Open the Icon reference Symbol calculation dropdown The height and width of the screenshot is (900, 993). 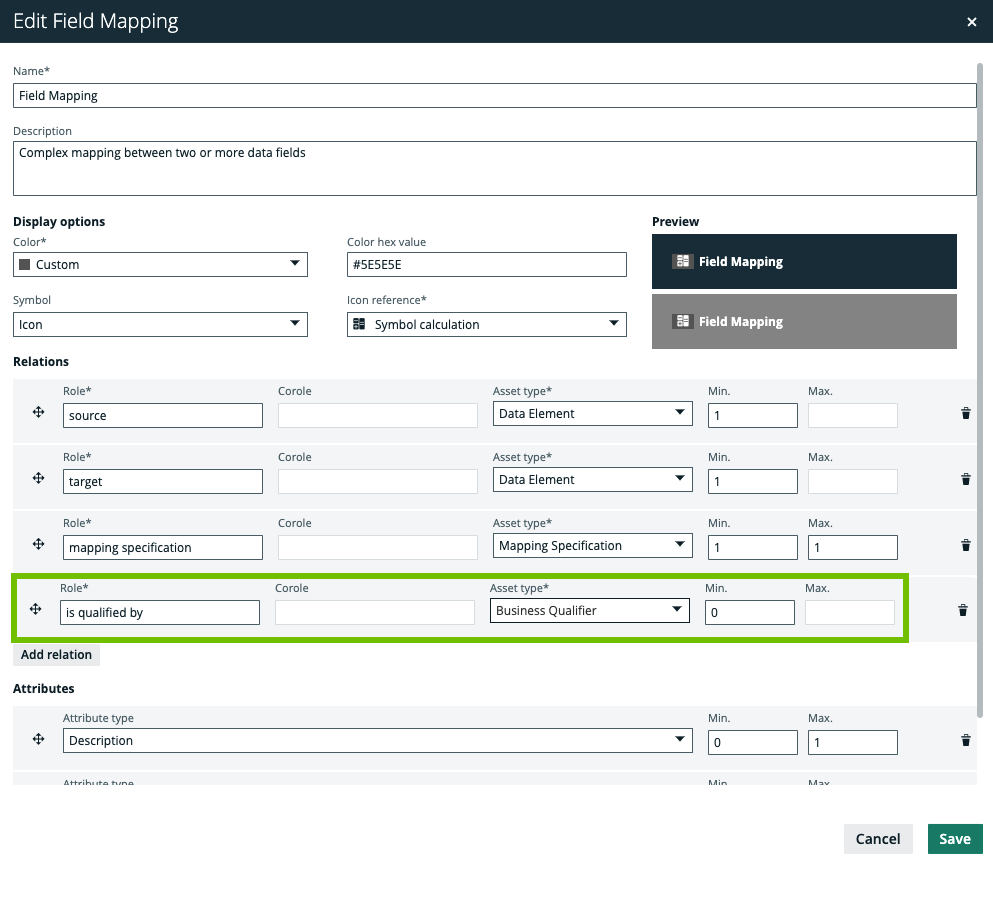tap(486, 324)
